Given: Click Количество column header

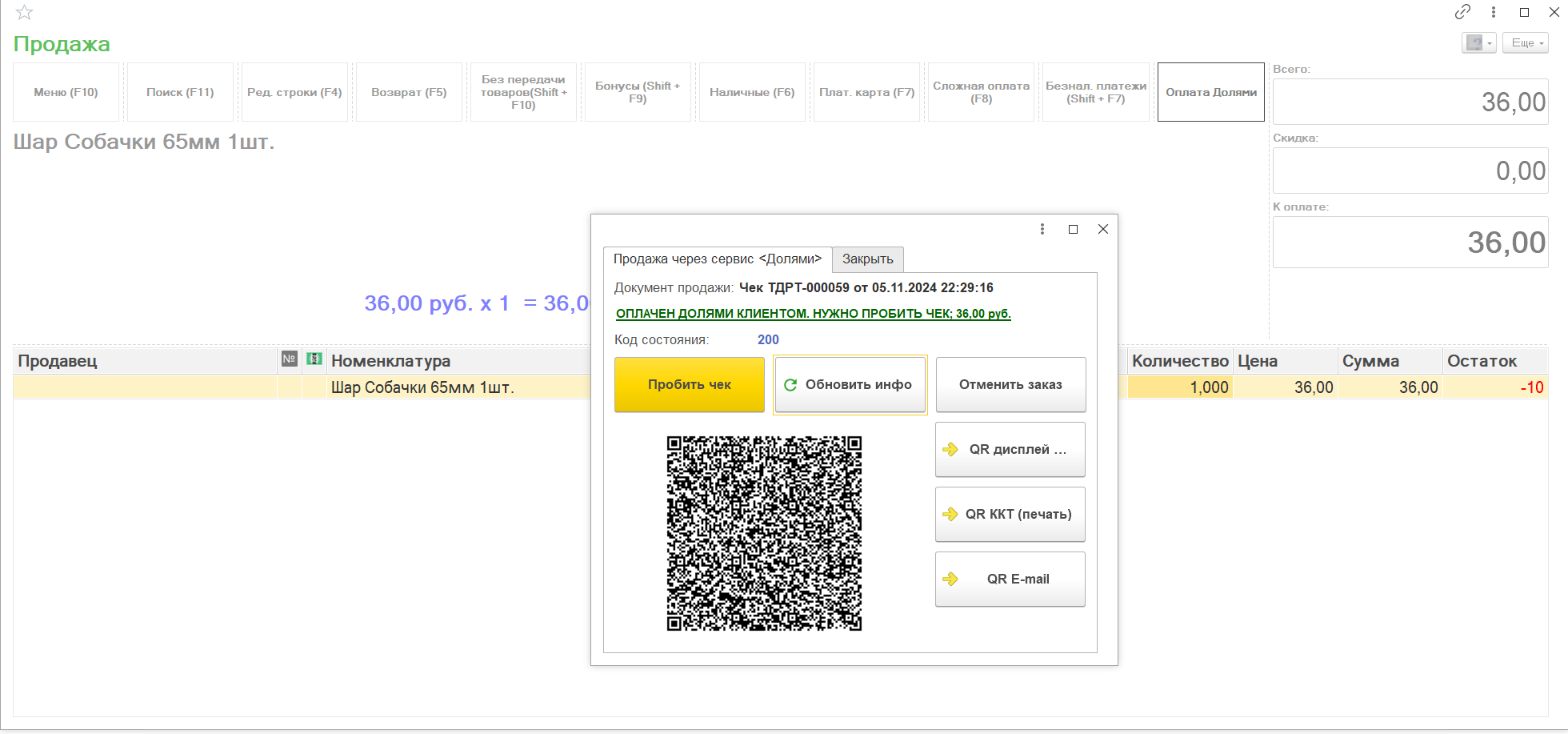Looking at the screenshot, I should 1180,361.
